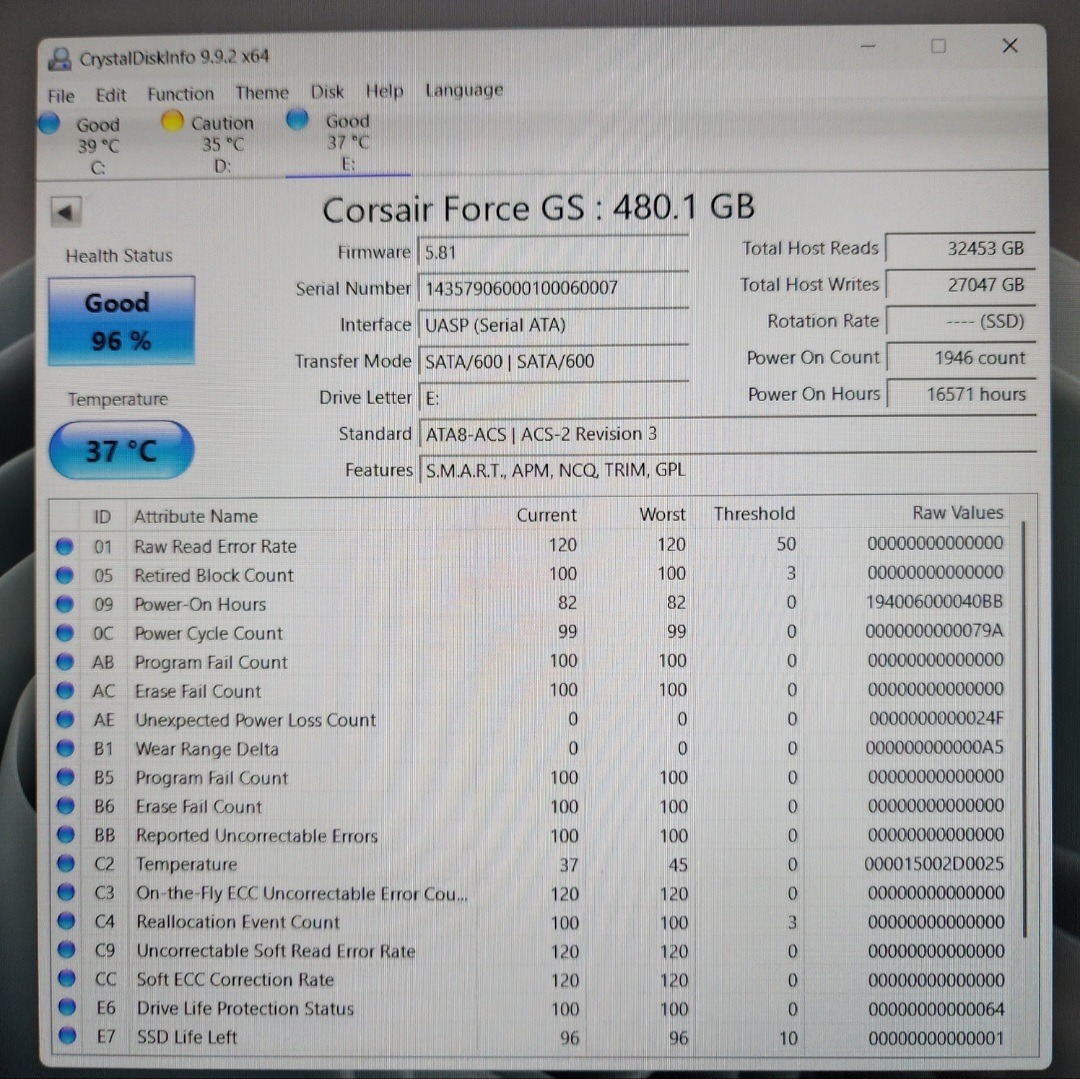The width and height of the screenshot is (1080, 1079).
Task: Open the Theme menu
Action: (262, 92)
